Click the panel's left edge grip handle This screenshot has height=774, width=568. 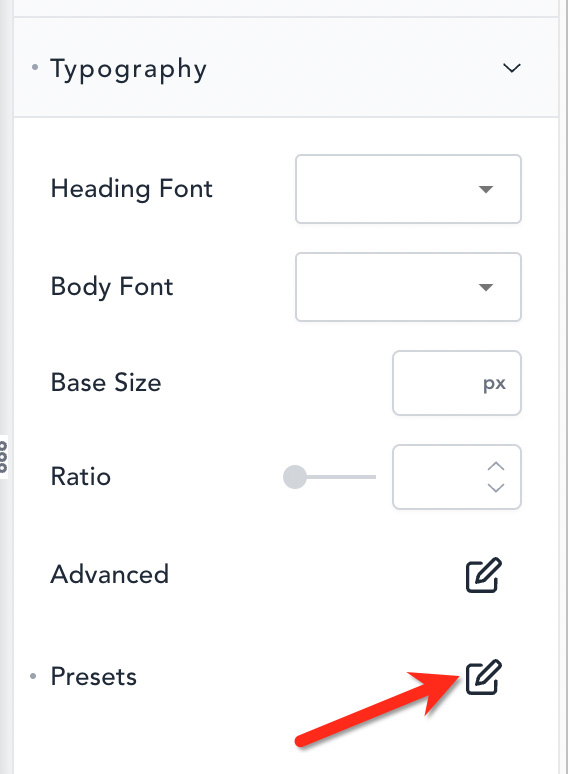pos(3,457)
